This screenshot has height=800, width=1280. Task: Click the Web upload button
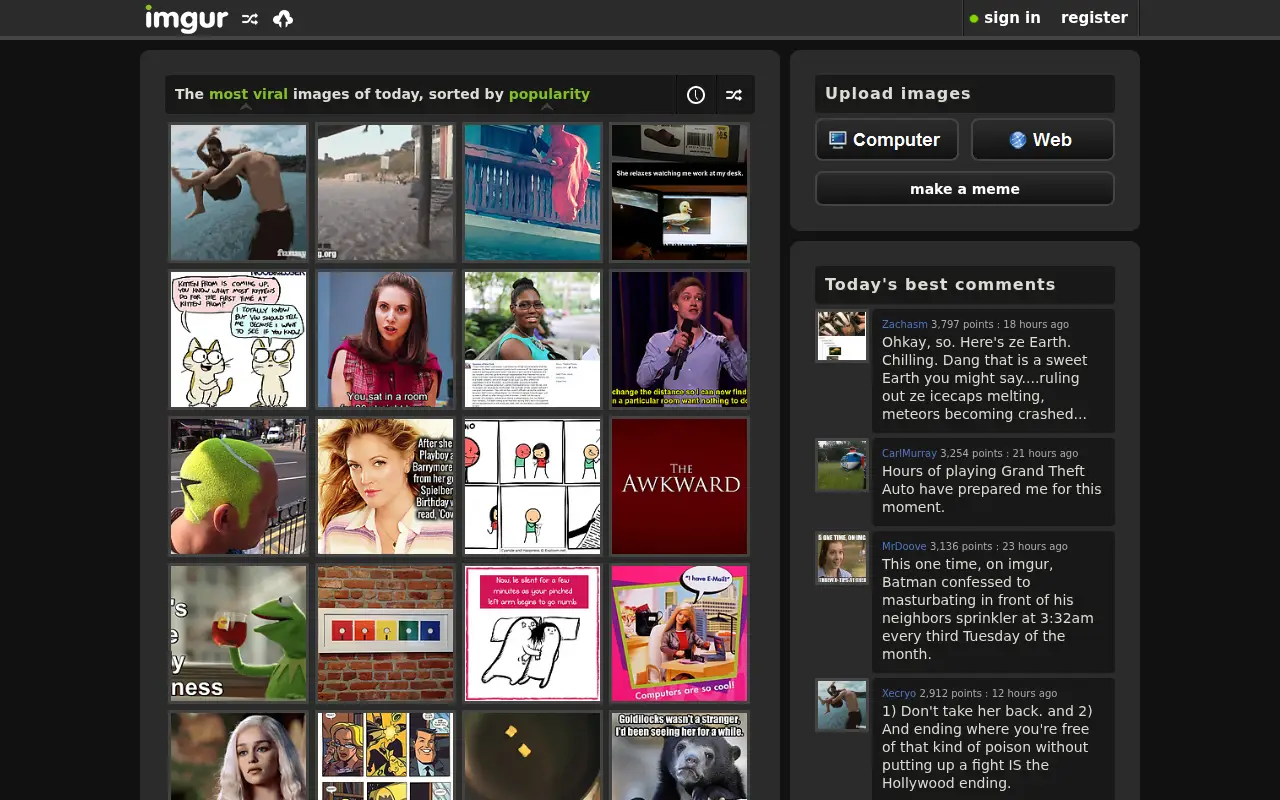point(1043,140)
